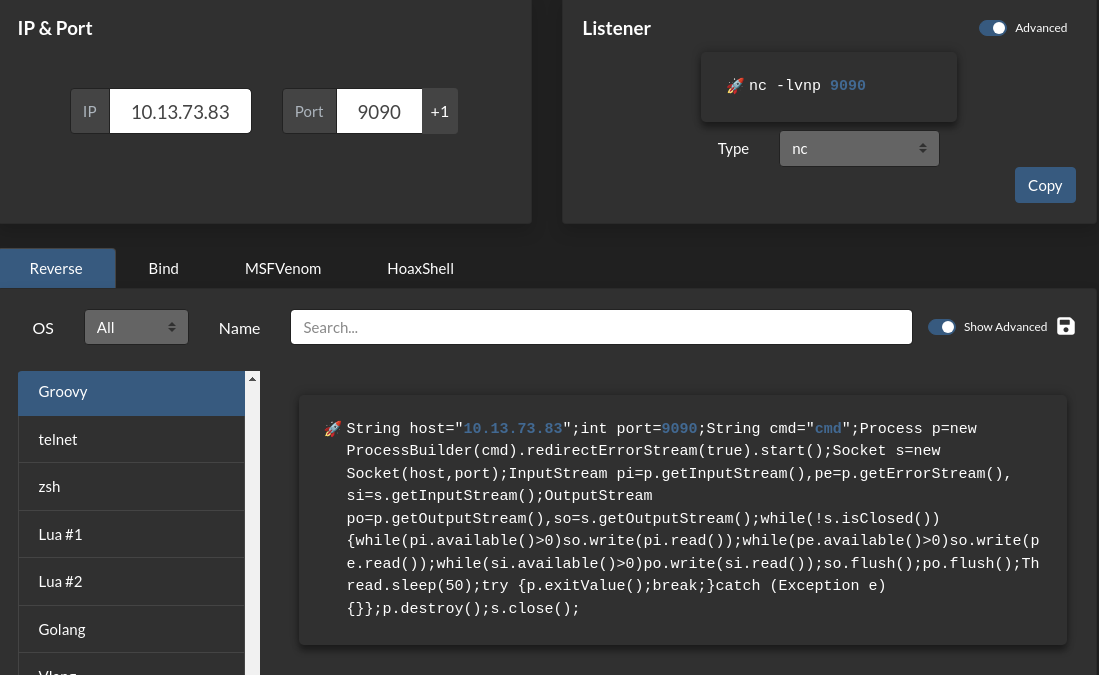Select Groovy in the shell list
Viewport: 1099px width, 675px height.
(132, 393)
